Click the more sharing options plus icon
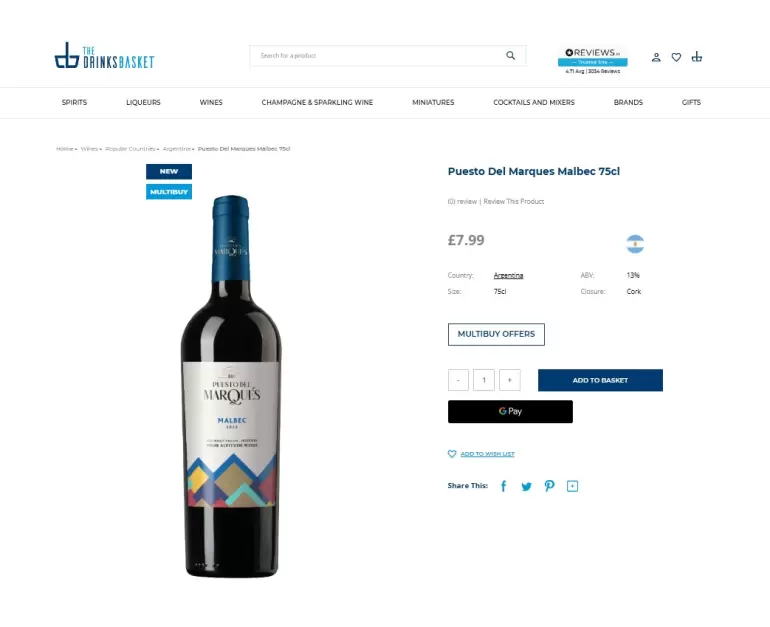Viewport: 770px width, 627px height. click(x=573, y=486)
